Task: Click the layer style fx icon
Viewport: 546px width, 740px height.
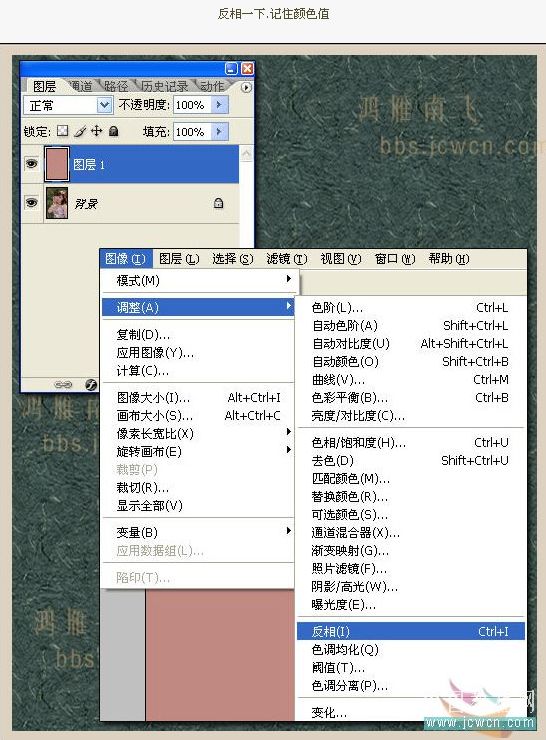Action: tap(91, 385)
